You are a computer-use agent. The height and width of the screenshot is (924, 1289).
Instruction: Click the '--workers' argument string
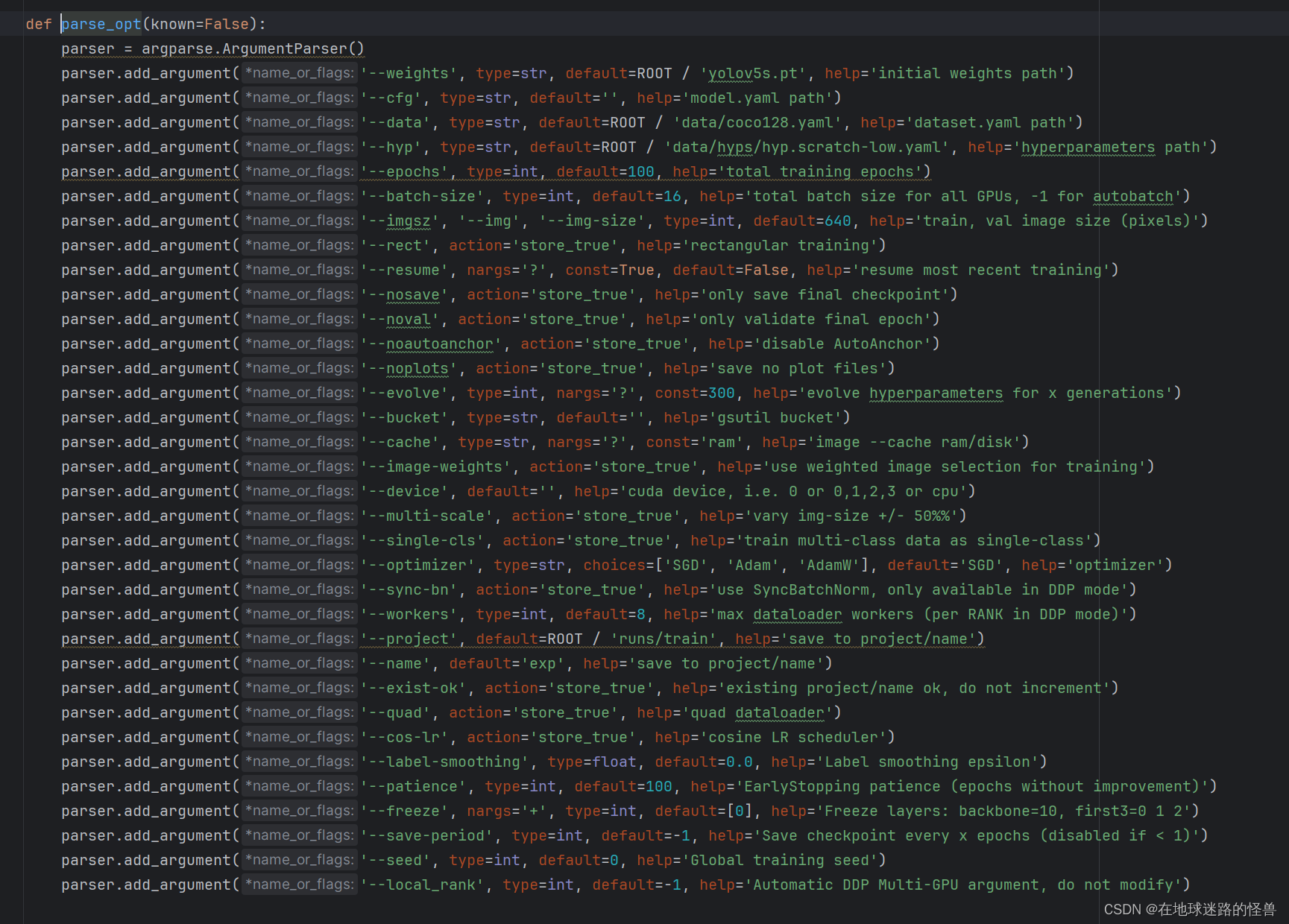(409, 614)
